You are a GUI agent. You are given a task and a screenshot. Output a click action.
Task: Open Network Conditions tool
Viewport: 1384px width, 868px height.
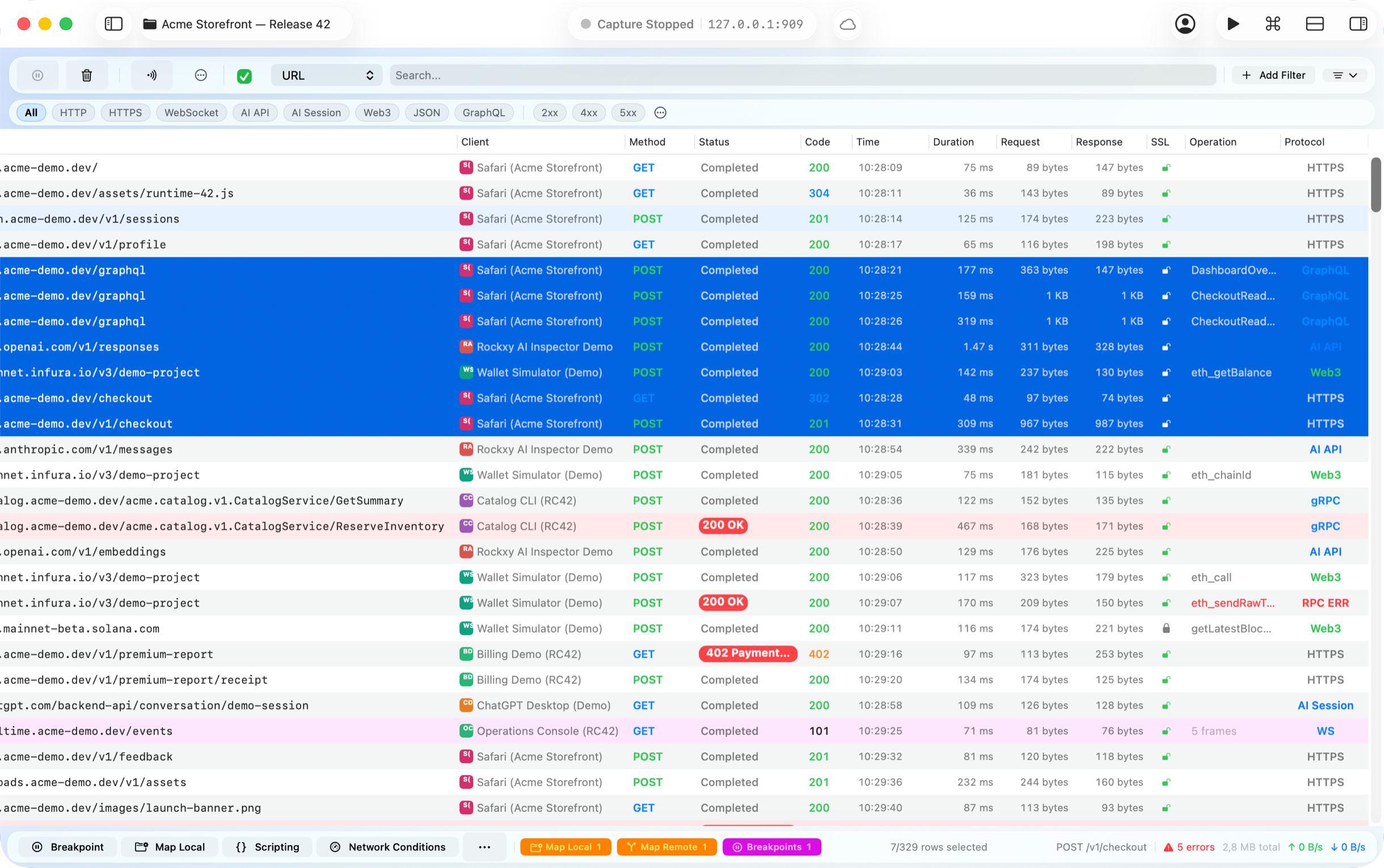point(387,847)
